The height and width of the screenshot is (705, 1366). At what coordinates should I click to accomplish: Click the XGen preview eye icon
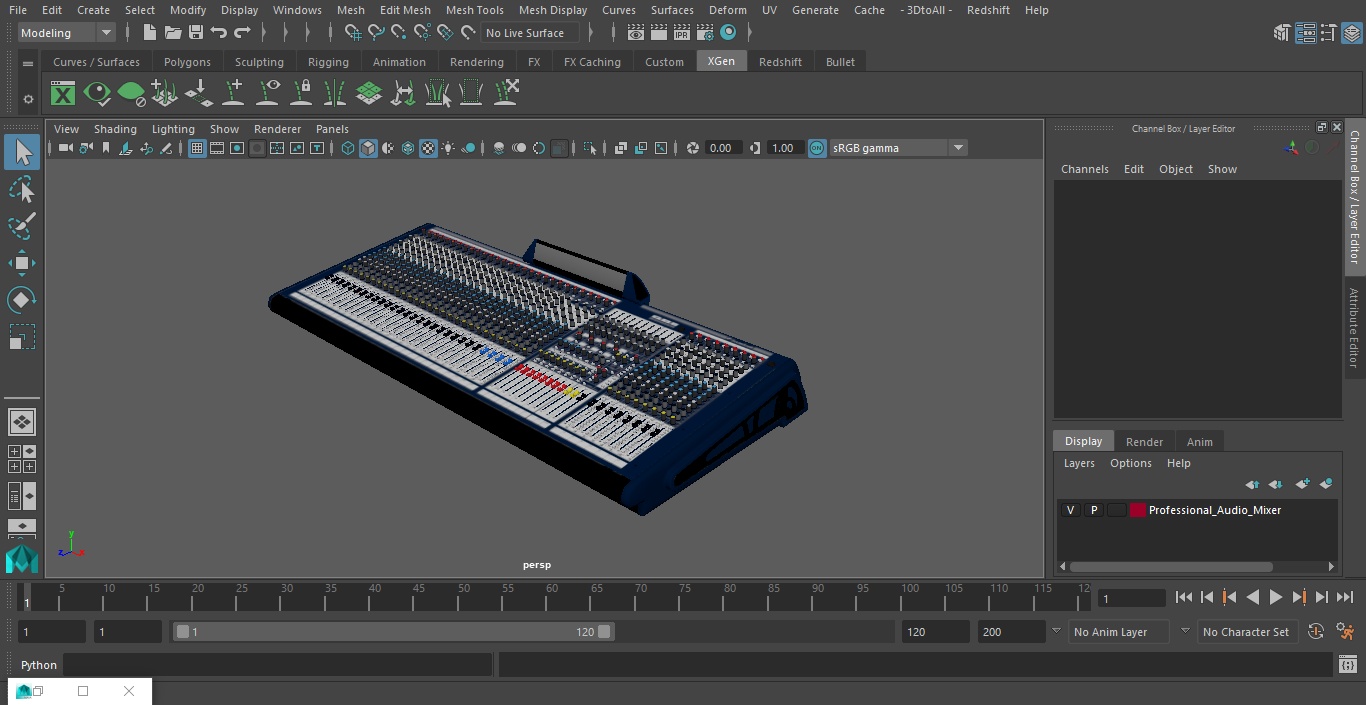click(x=97, y=94)
